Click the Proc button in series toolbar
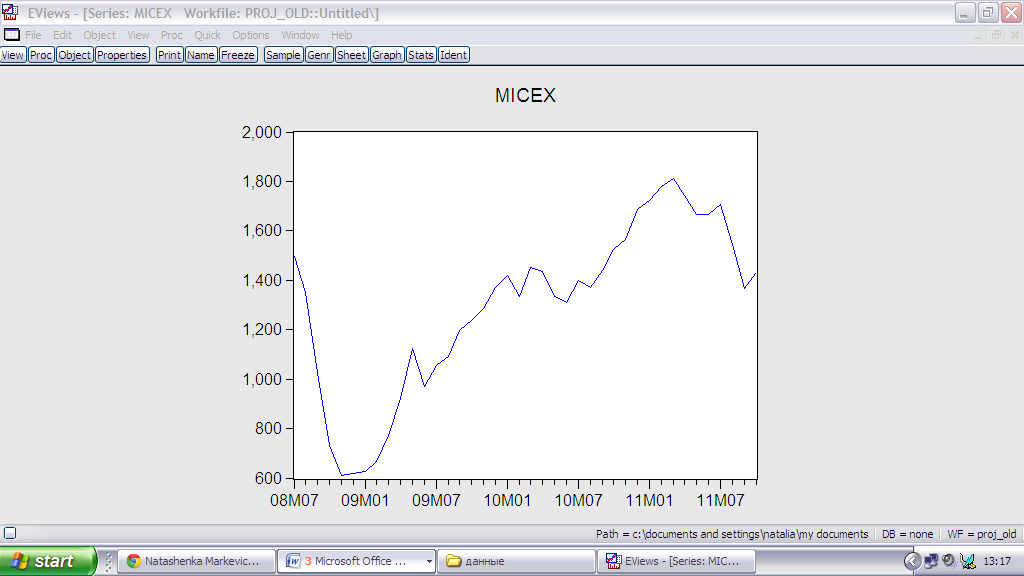This screenshot has height=576, width=1024. click(41, 55)
